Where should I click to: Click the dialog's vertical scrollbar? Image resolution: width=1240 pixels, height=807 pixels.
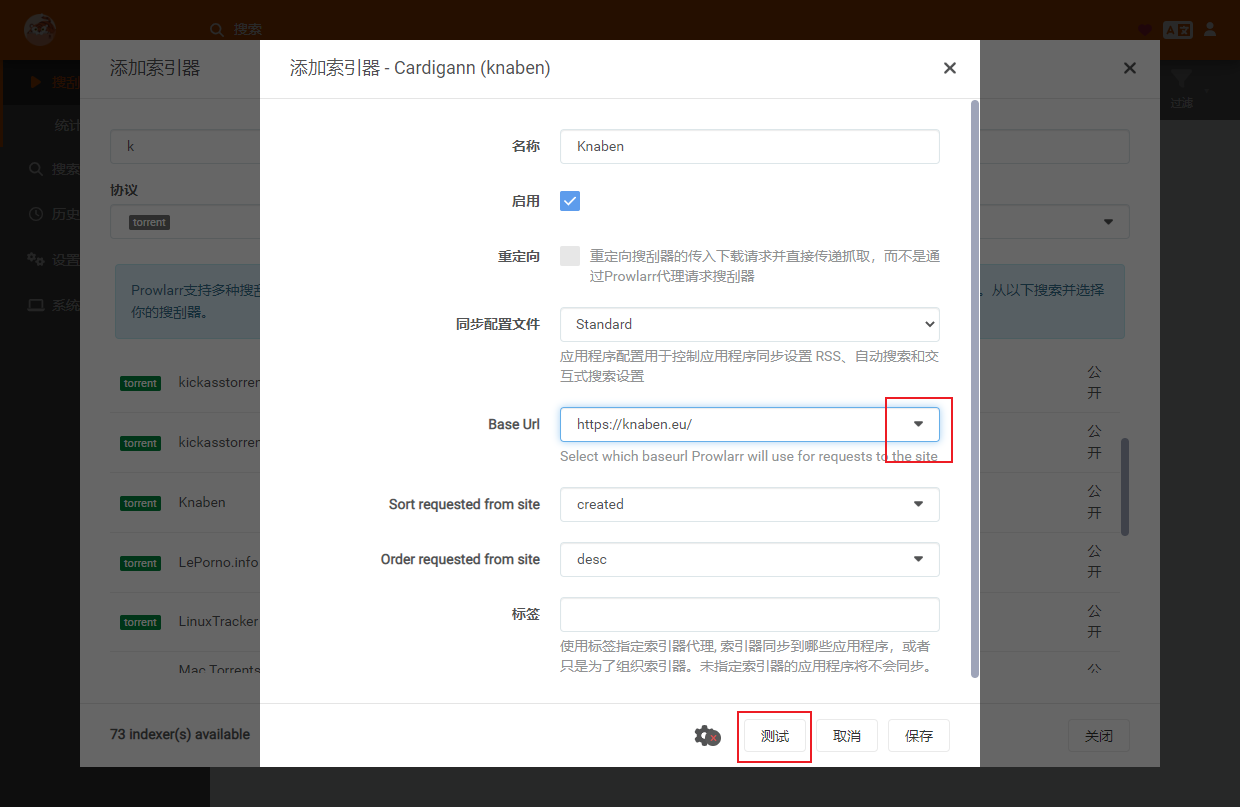pos(975,388)
